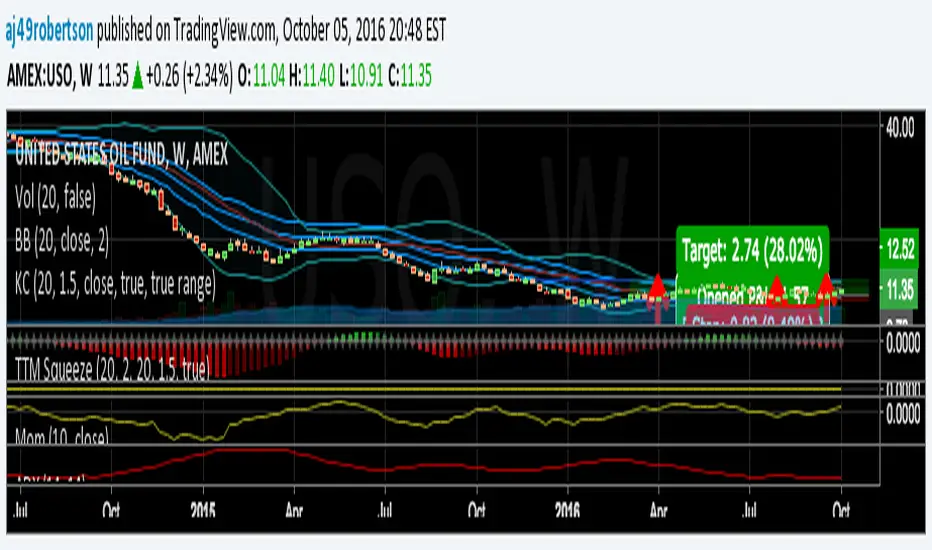This screenshot has width=932, height=550.
Task: Click the TTM Squeeze indicator label
Action: [112, 369]
